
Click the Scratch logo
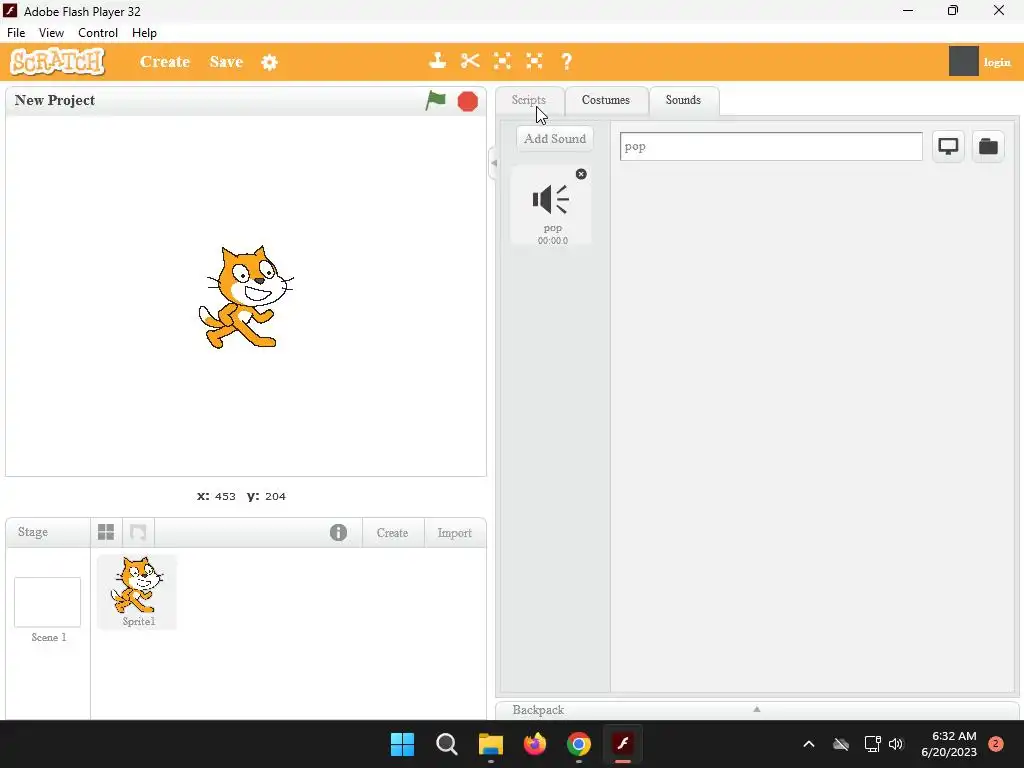click(x=57, y=62)
